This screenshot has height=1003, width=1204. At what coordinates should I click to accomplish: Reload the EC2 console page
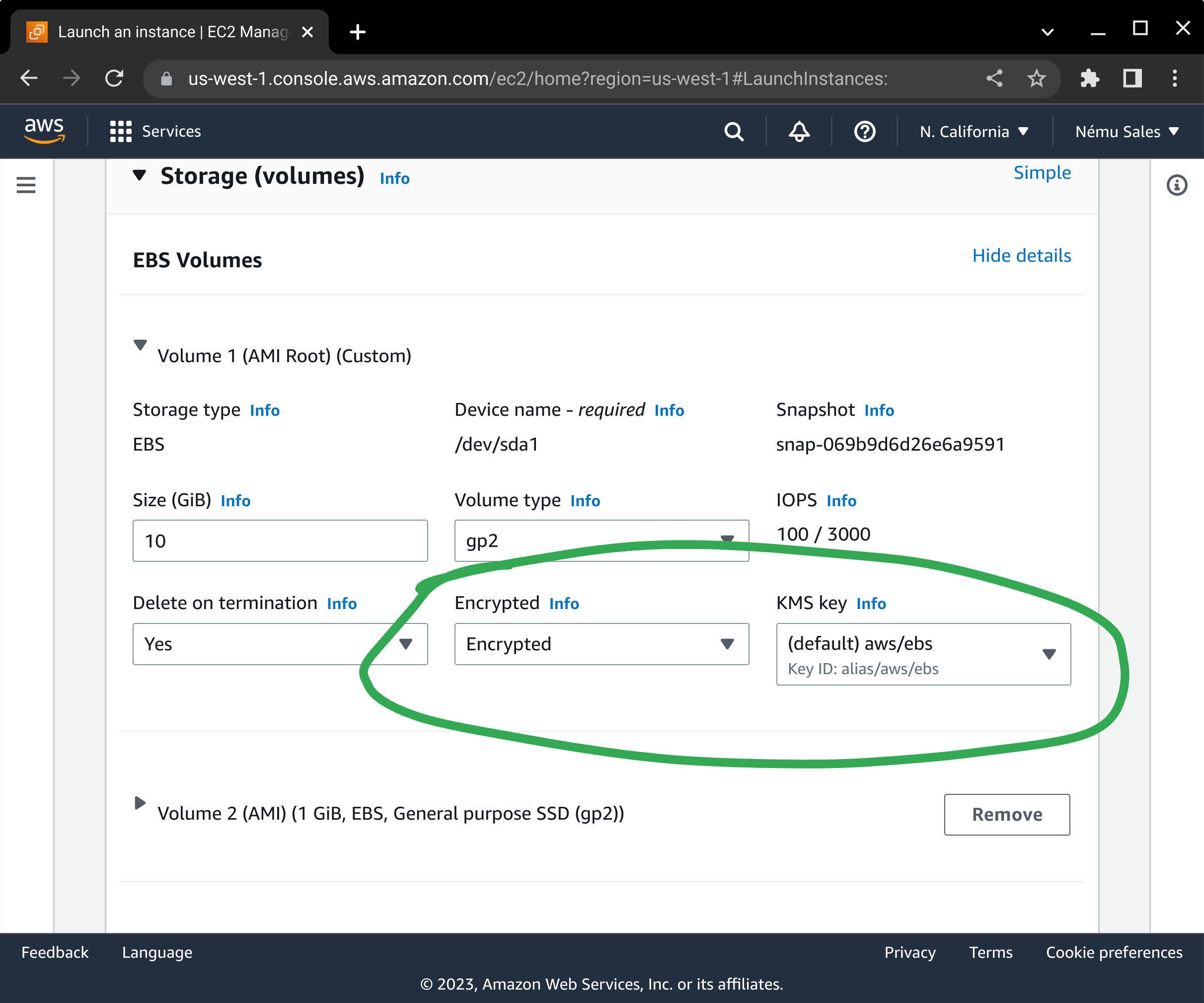[x=115, y=78]
